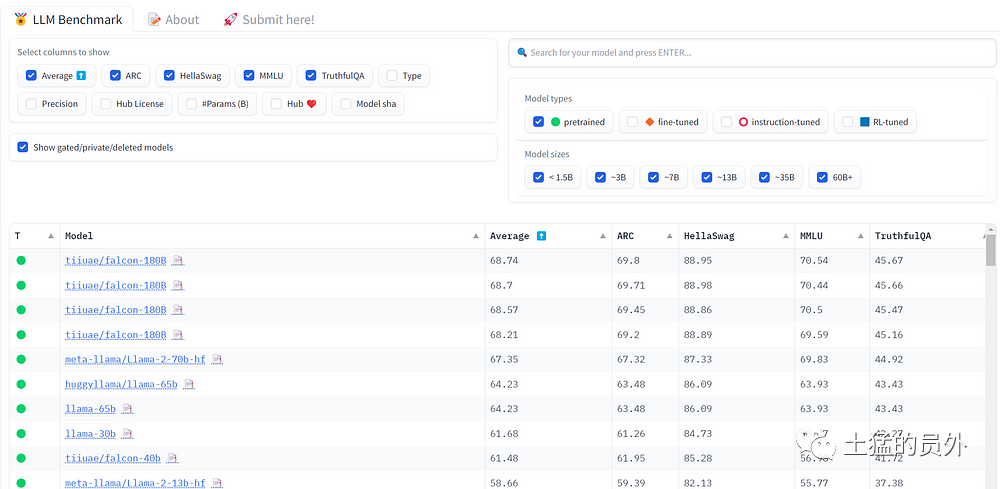Uncheck the HellaSwag column checkbox
1000x489 pixels.
coord(169,75)
